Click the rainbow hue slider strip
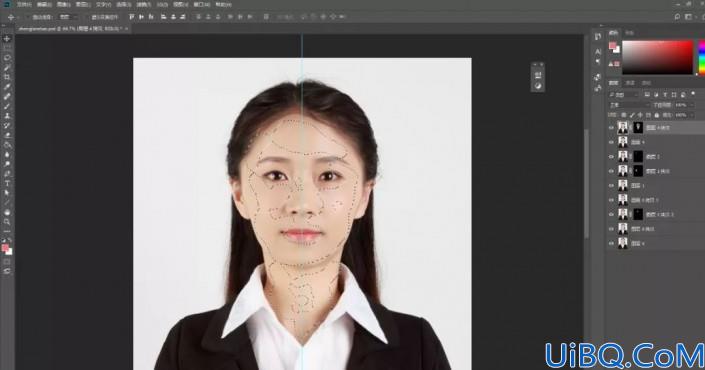The width and height of the screenshot is (705, 370). coord(702,57)
